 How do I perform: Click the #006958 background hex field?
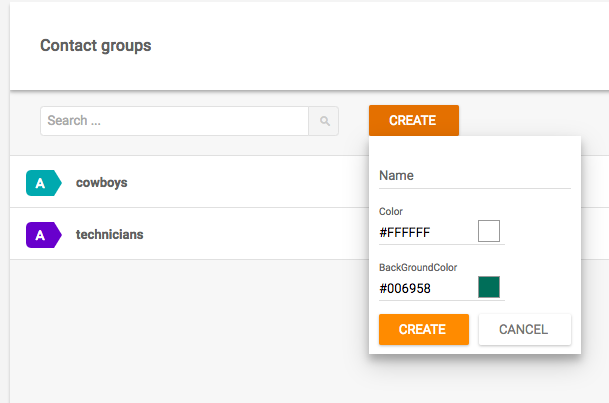(x=425, y=289)
